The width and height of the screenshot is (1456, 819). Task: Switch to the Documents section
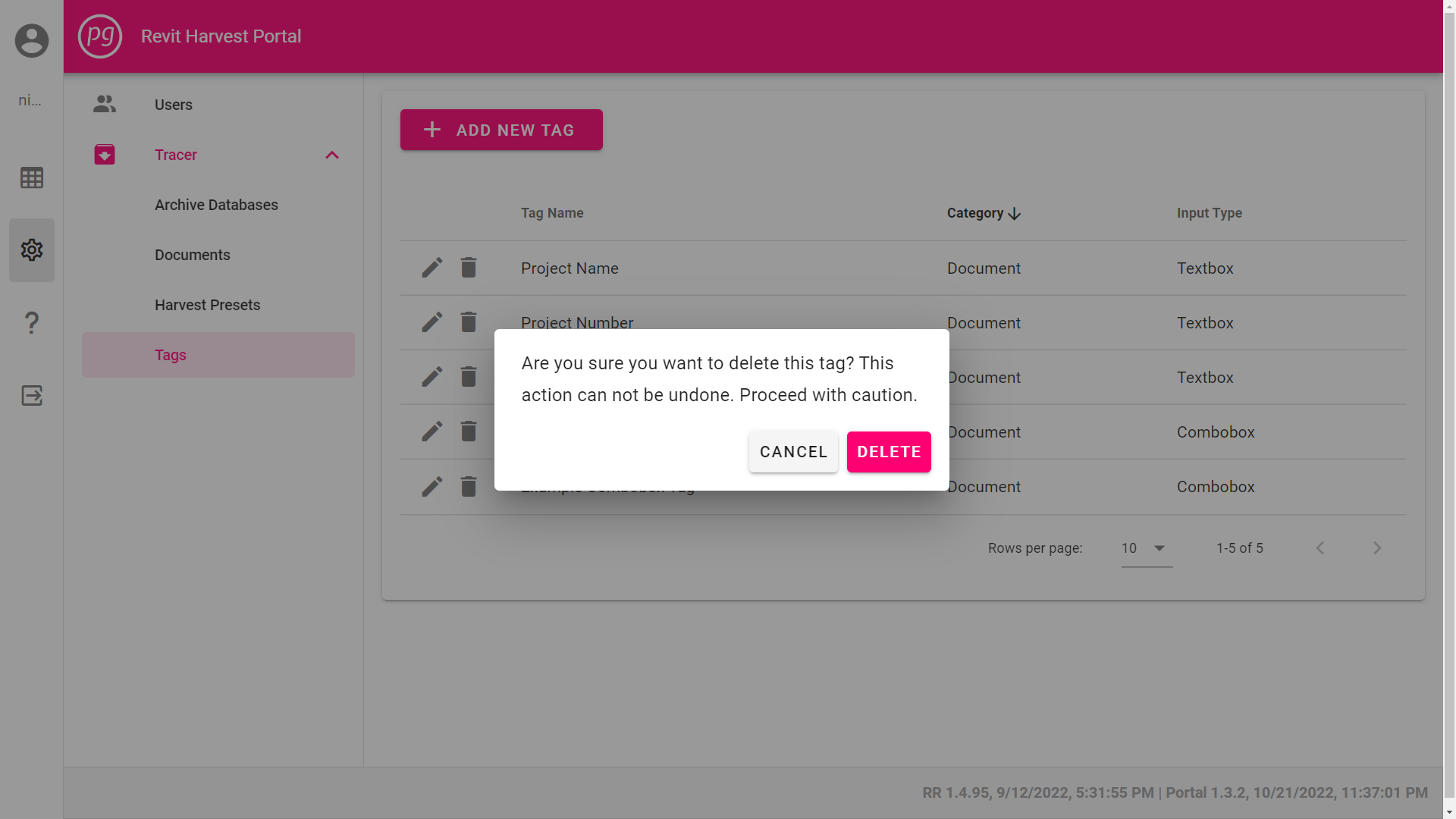tap(192, 255)
